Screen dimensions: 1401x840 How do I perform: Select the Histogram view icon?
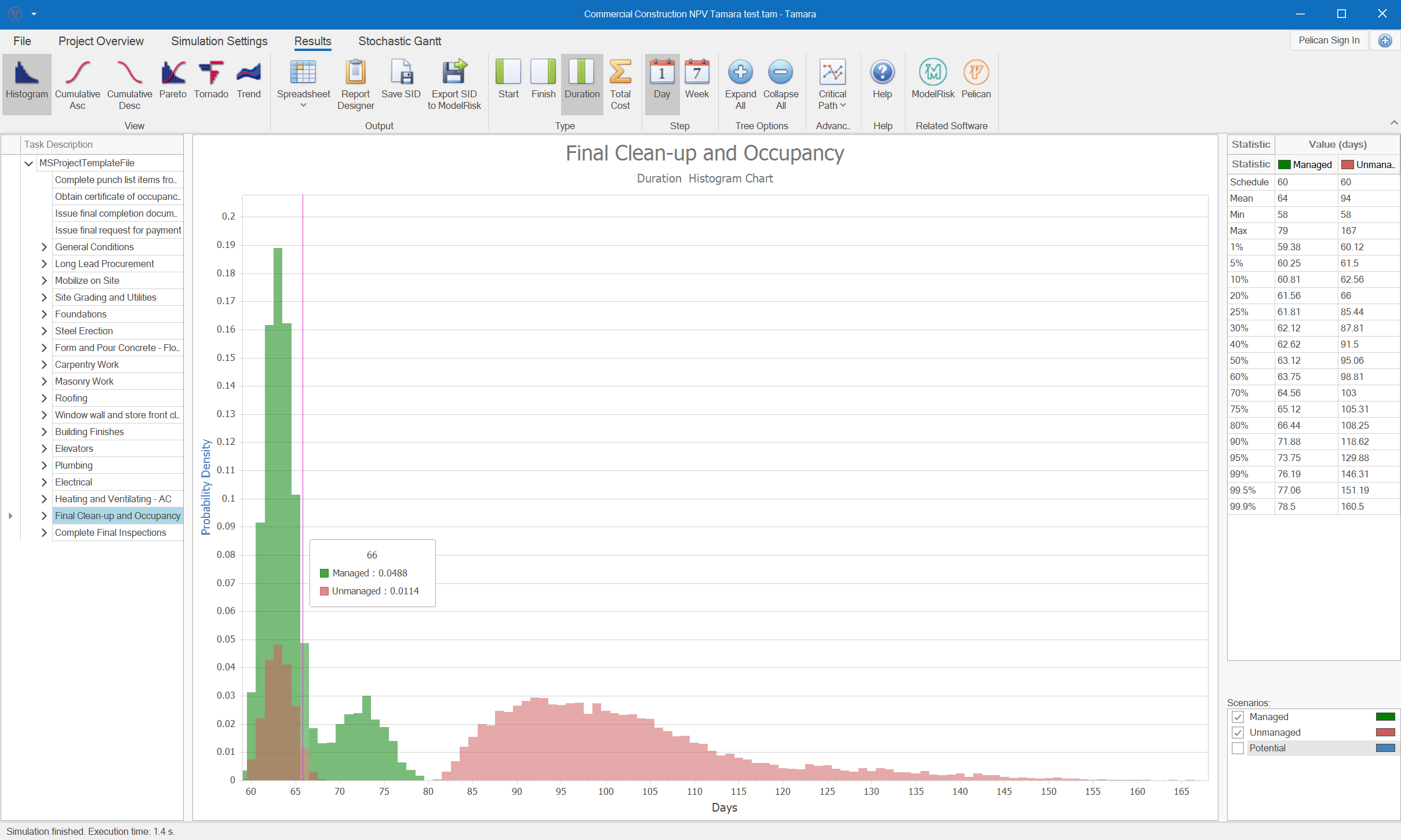(x=27, y=84)
